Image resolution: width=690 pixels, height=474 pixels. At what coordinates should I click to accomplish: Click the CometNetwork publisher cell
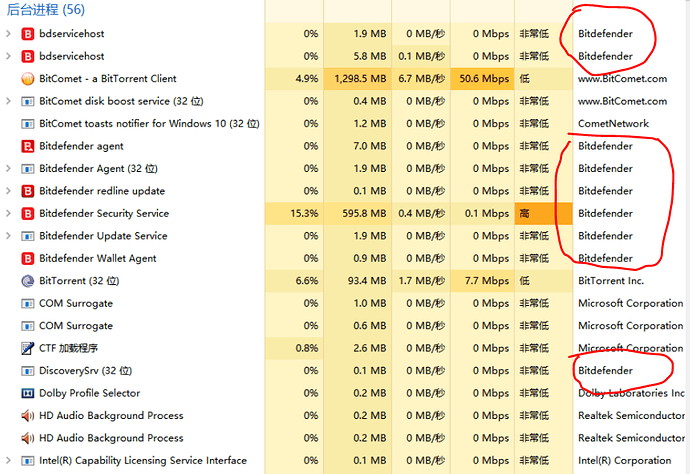tap(613, 124)
